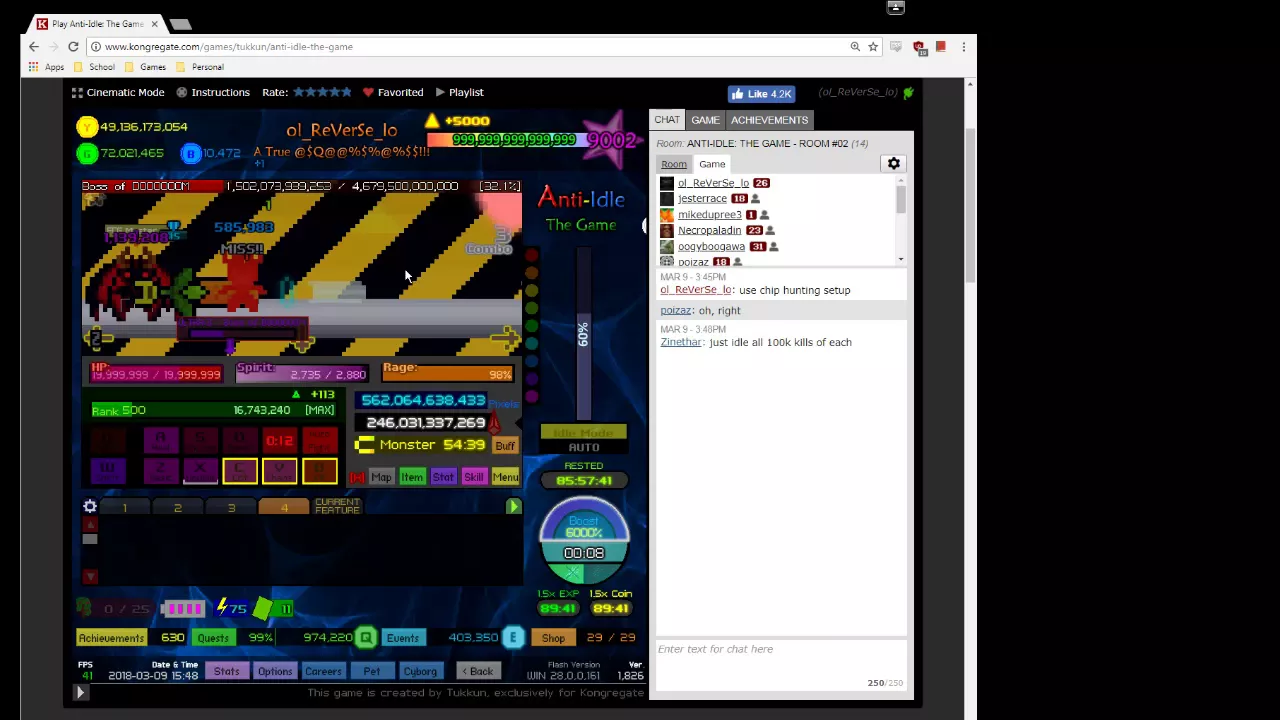
Task: Select feature tab 3
Action: pos(231,508)
